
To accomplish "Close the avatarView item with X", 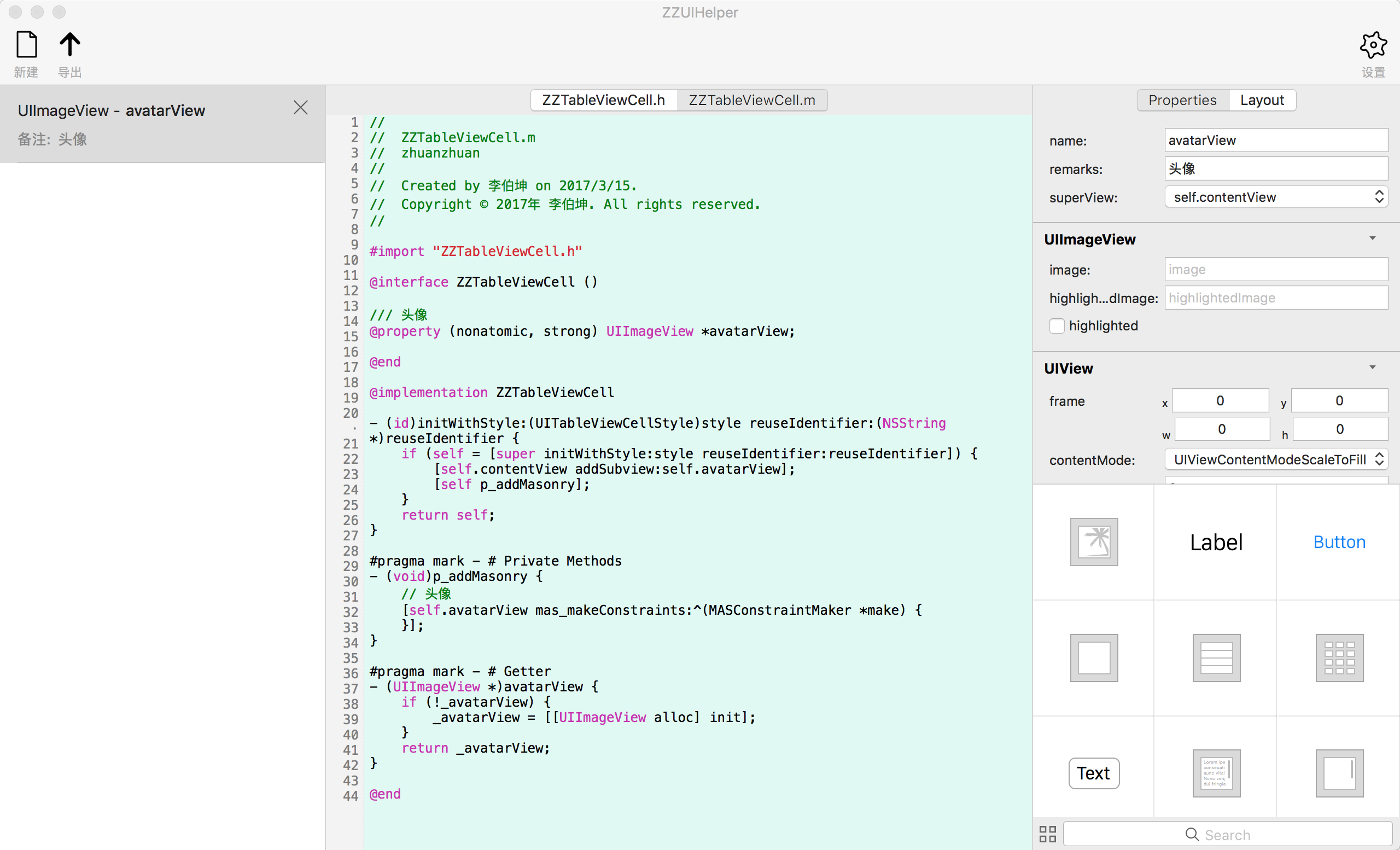I will click(301, 108).
